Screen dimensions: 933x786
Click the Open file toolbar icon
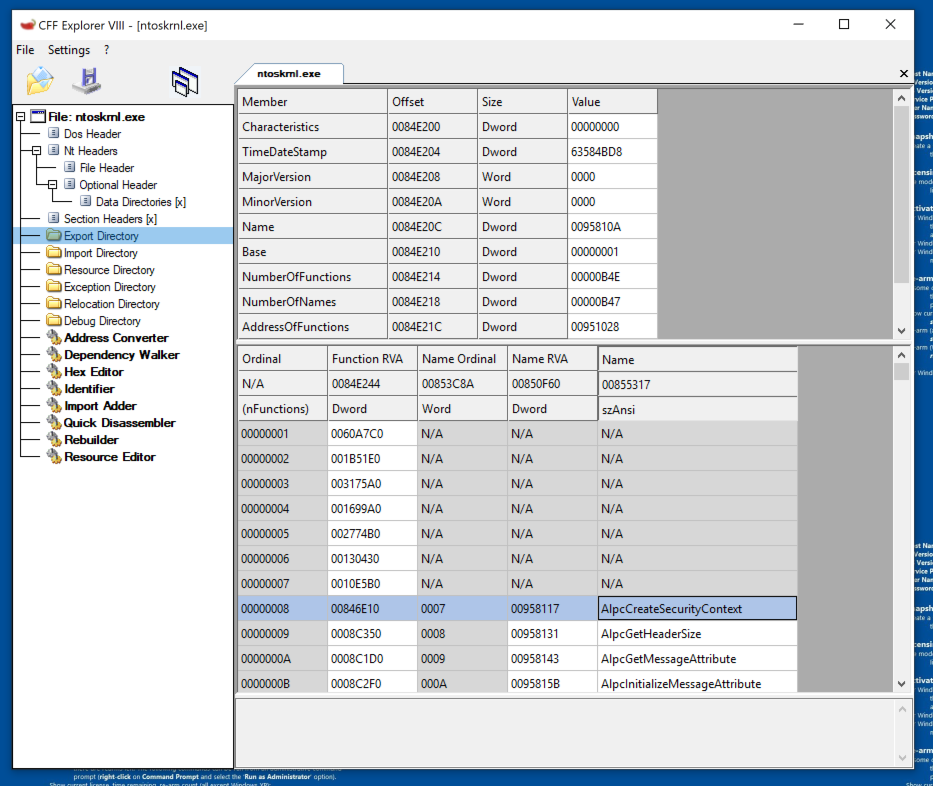click(40, 80)
